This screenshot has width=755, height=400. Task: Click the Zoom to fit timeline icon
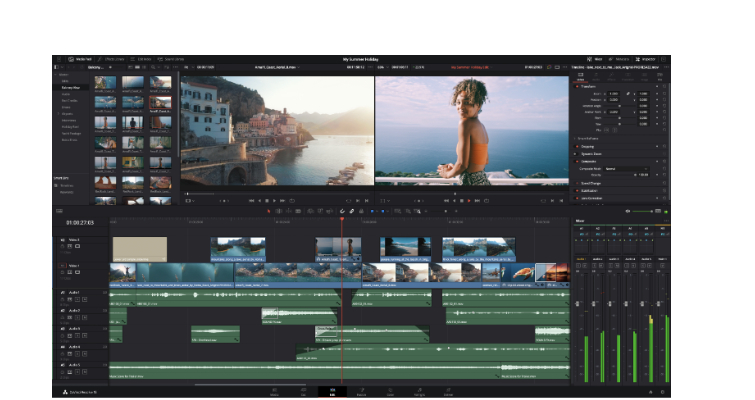coord(397,211)
